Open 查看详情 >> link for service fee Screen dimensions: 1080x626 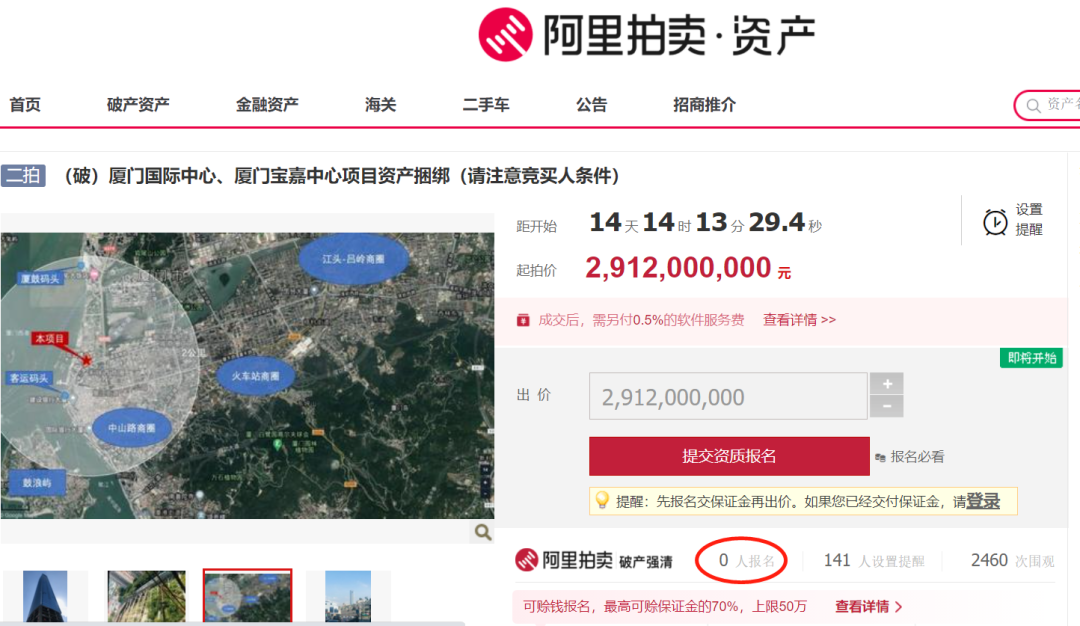800,320
